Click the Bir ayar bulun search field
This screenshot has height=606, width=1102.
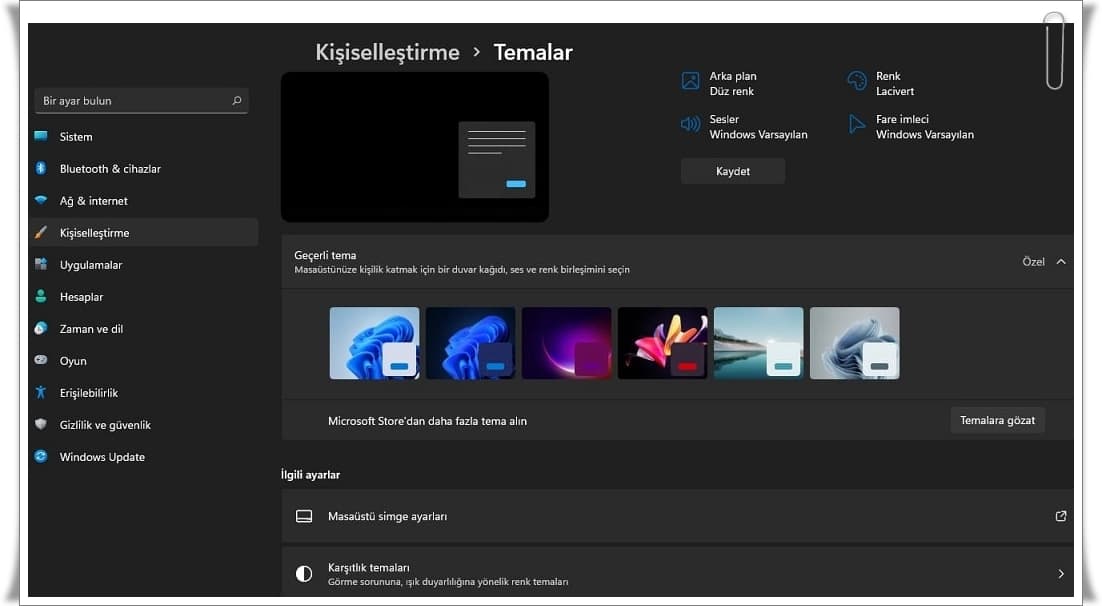tap(141, 101)
